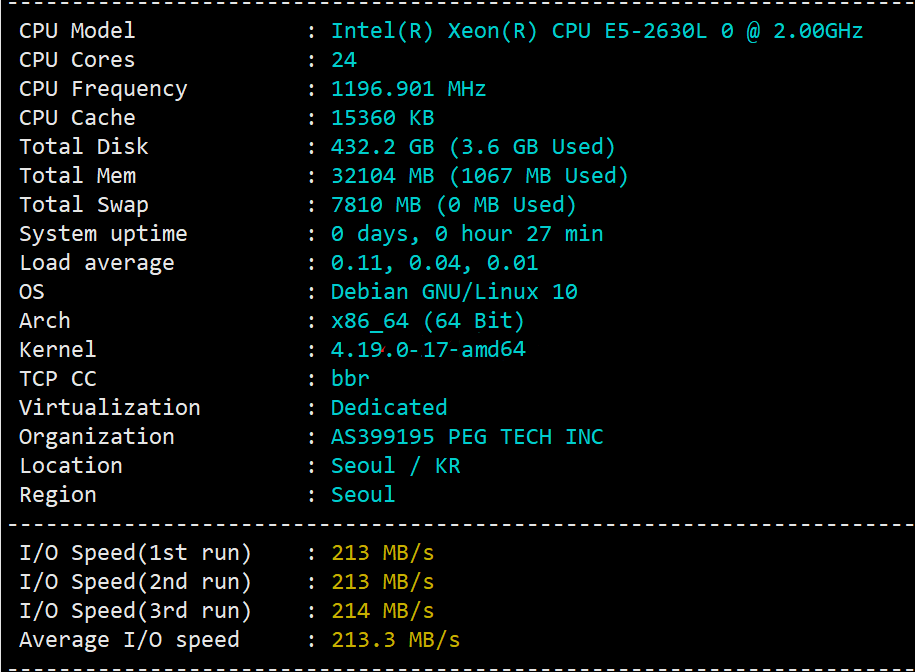This screenshot has width=915, height=672.
Task: Select the CPU Cache value 15360 KB
Action: 383,118
